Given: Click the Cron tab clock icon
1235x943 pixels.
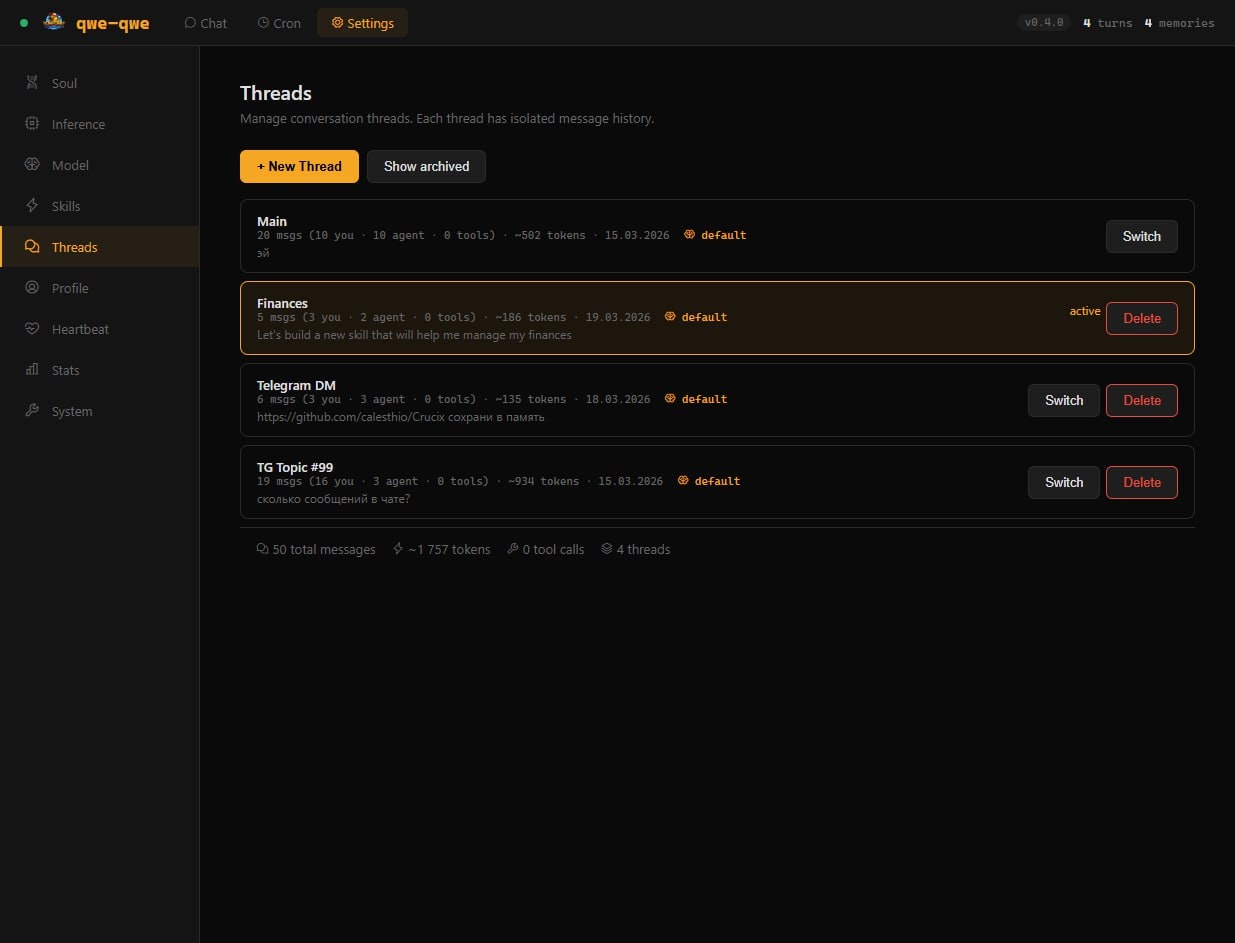Looking at the screenshot, I should pyautogui.click(x=263, y=23).
